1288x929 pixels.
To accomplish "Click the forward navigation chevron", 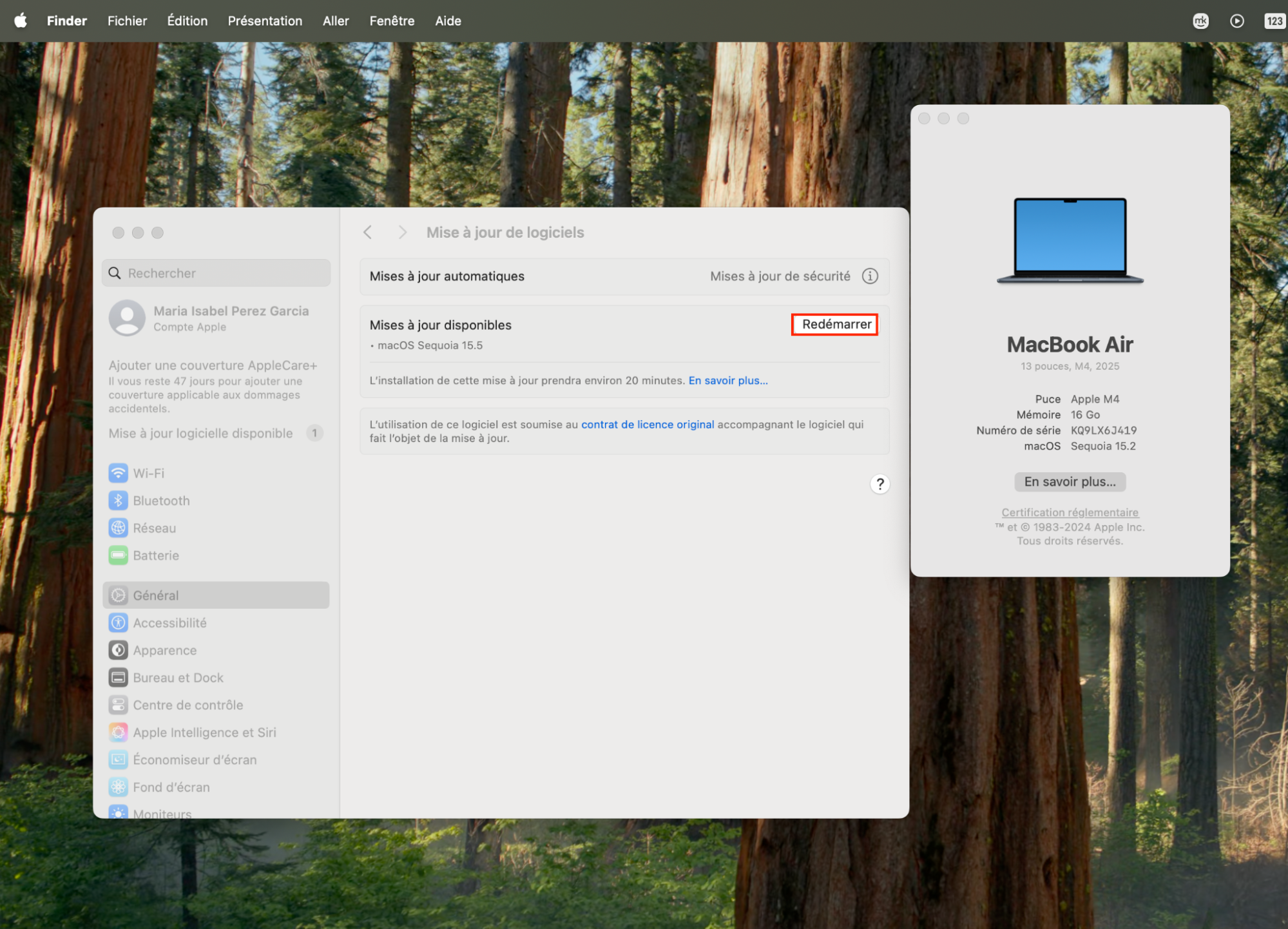I will [402, 232].
